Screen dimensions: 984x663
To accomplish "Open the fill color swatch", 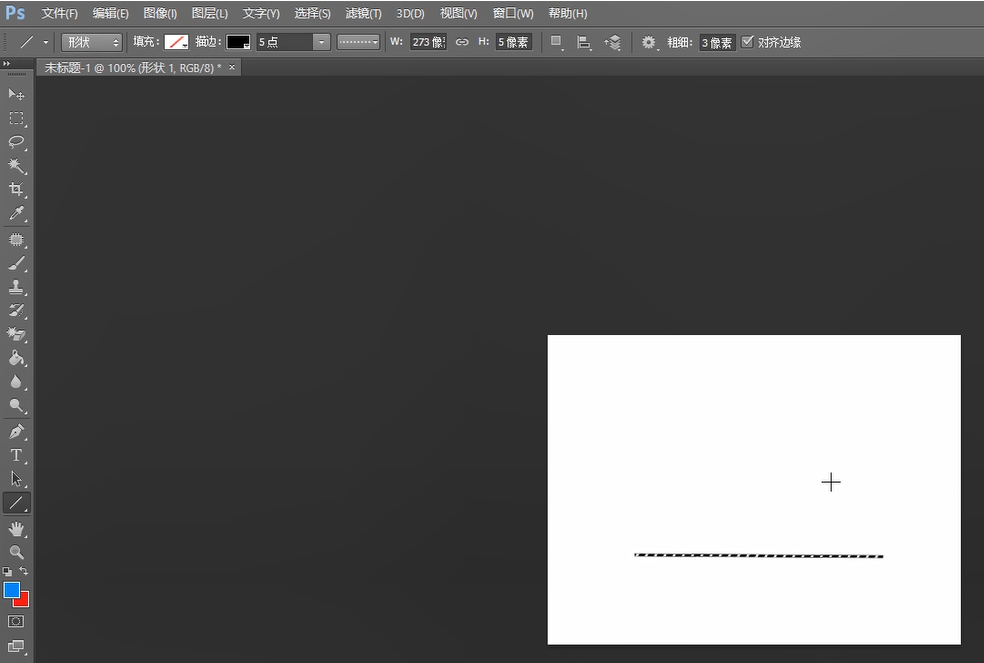I will 176,42.
